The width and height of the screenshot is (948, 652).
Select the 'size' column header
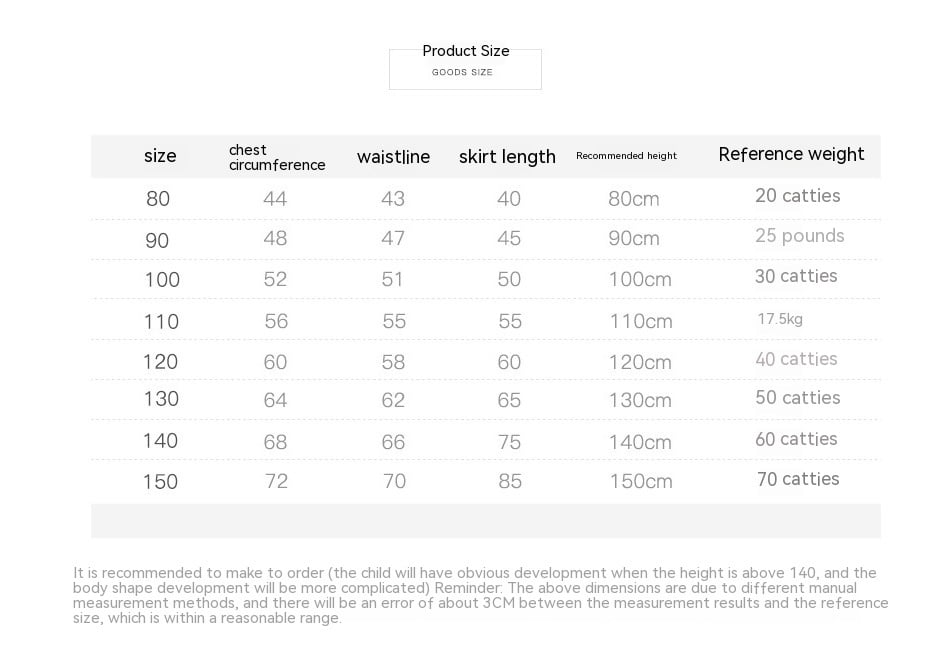(x=160, y=156)
